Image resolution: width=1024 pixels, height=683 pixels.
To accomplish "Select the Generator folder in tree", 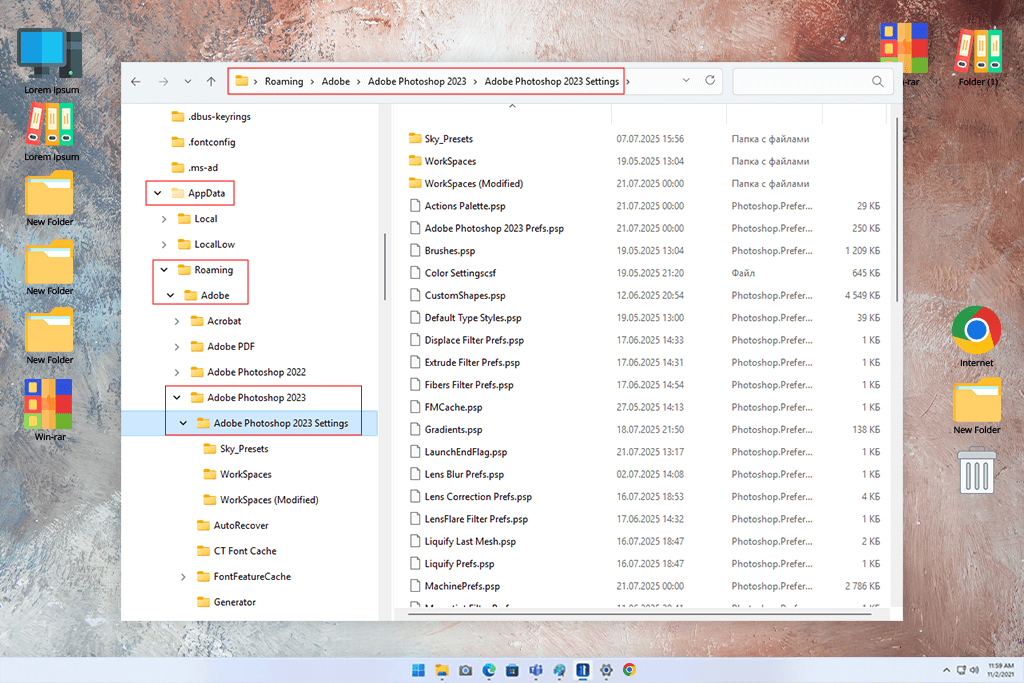I will 226,602.
